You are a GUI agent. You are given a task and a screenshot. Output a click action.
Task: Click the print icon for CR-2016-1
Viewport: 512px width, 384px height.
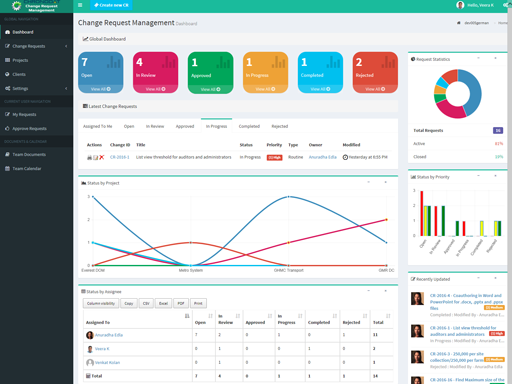tap(89, 157)
